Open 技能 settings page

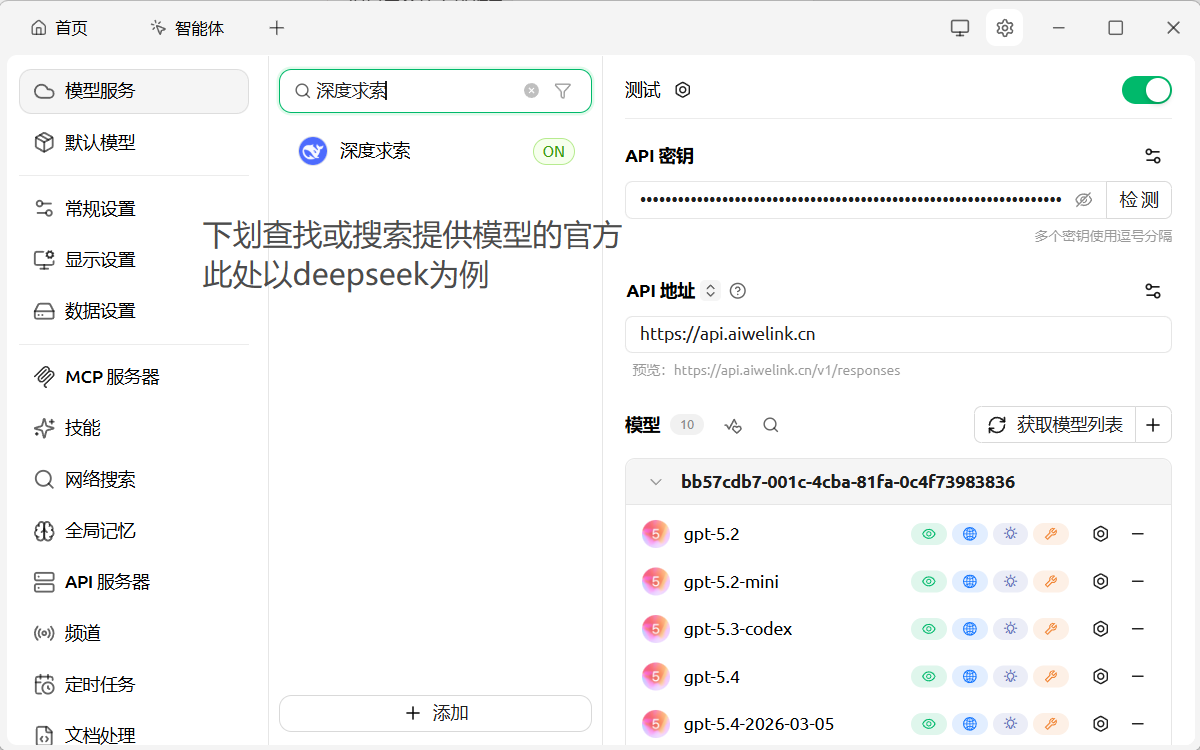[x=134, y=428]
